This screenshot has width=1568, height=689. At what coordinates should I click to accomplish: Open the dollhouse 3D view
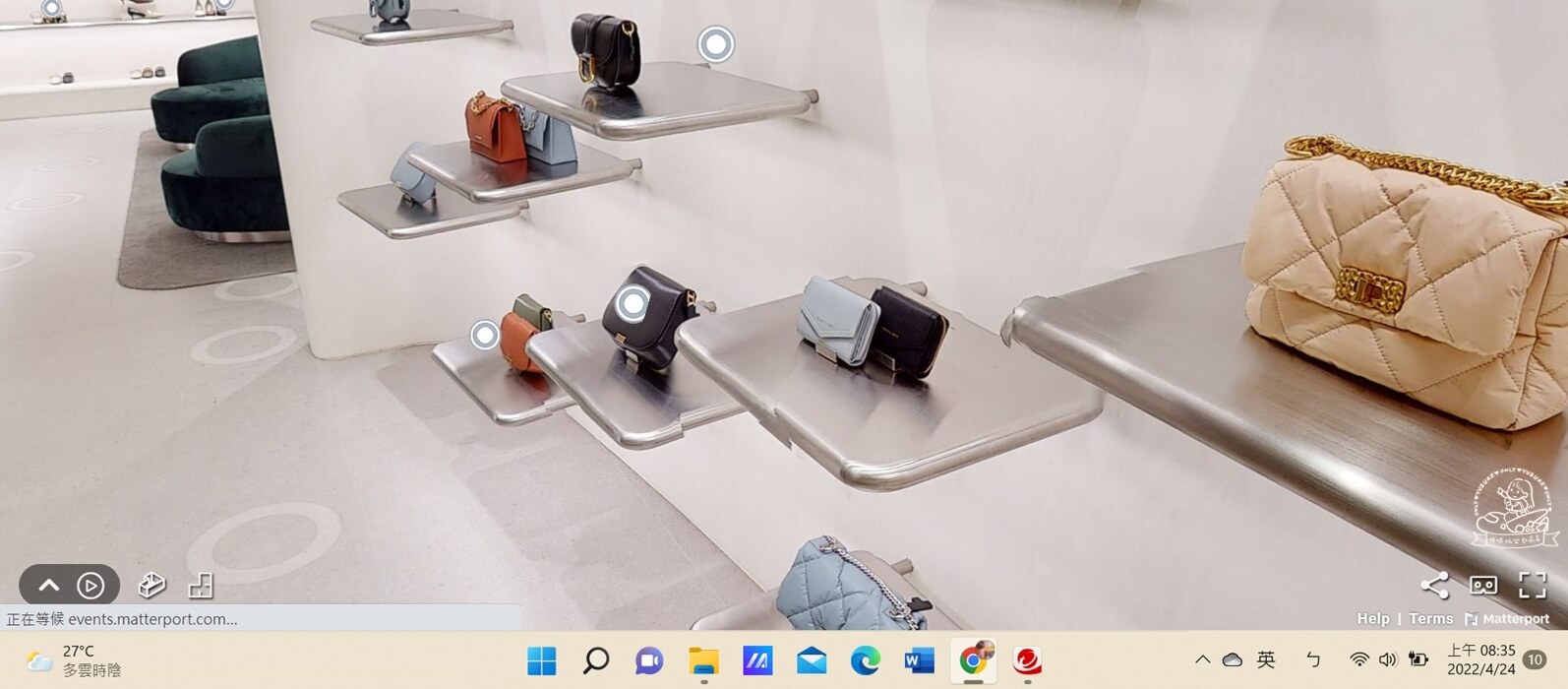[151, 586]
